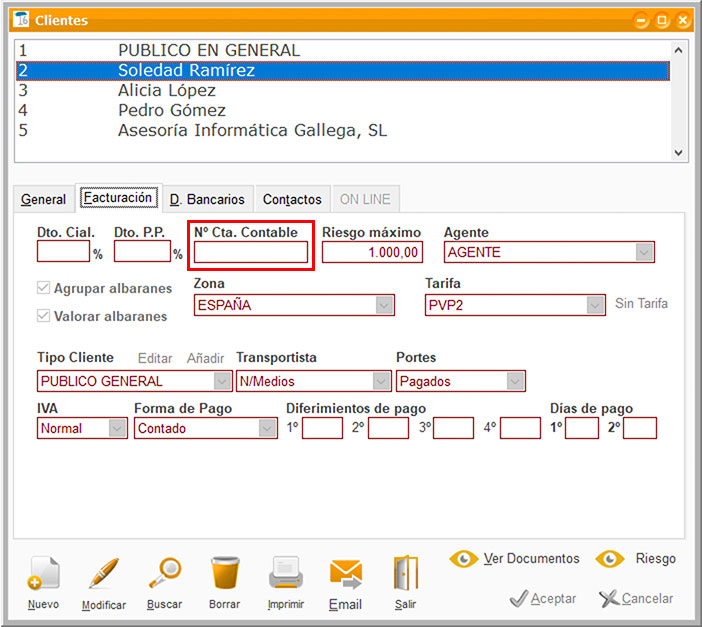702x627 pixels.
Task: Click the Dto. P.P. input field
Action: coord(142,251)
